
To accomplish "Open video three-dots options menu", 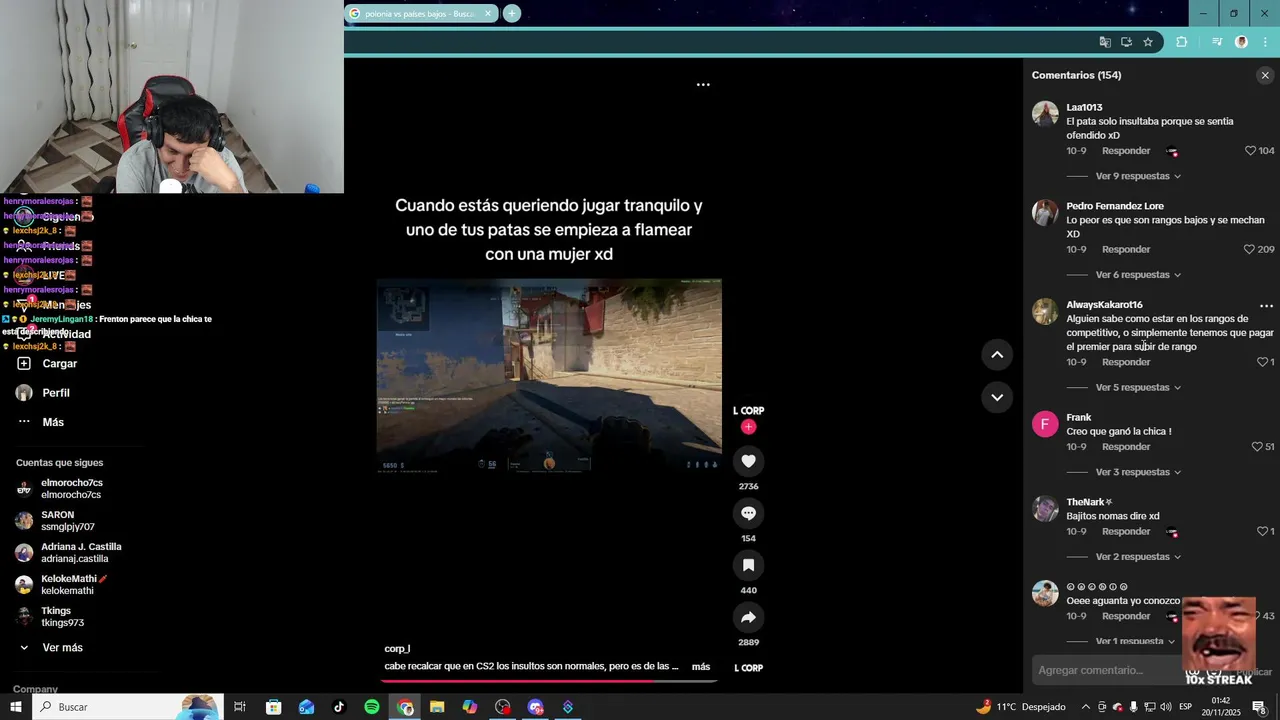I will (x=703, y=85).
